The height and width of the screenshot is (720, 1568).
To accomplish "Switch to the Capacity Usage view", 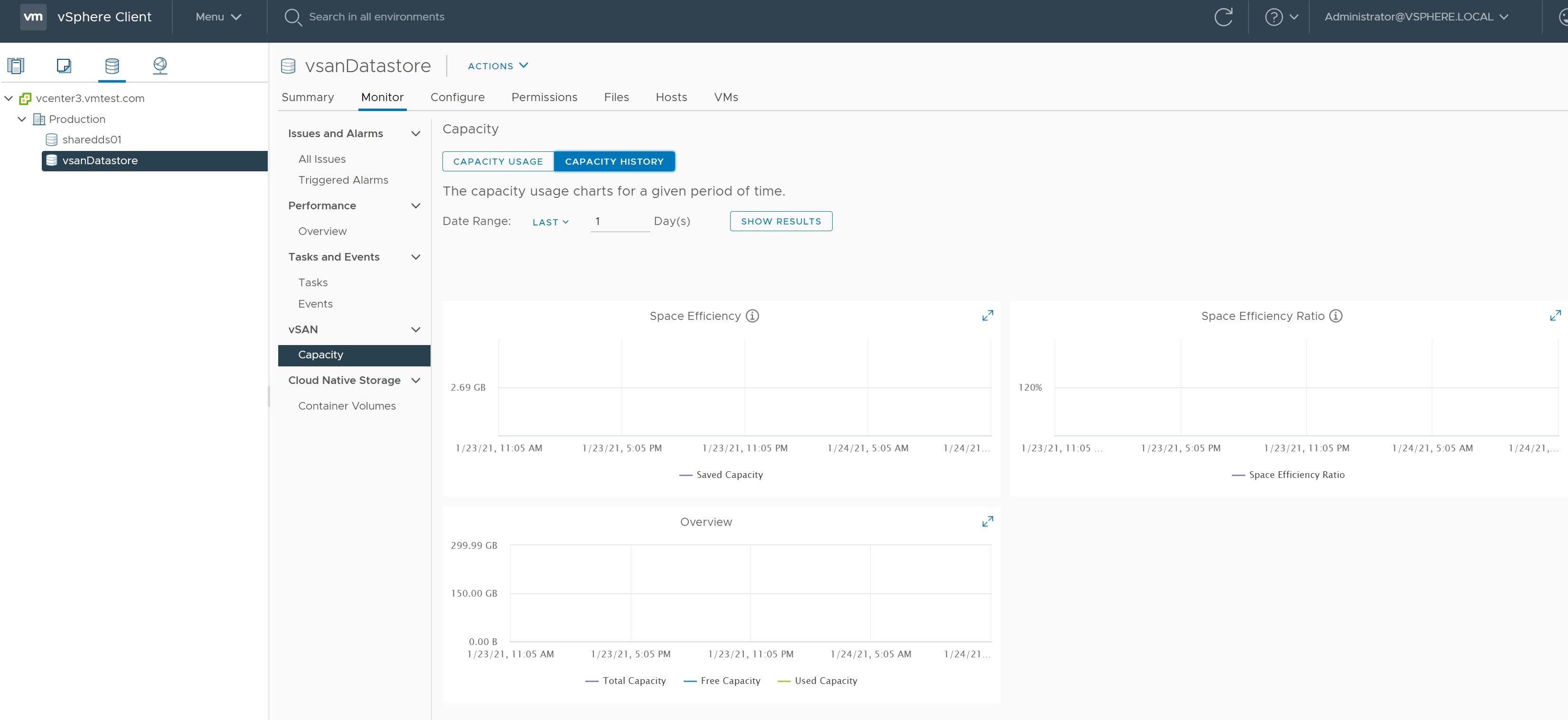I will tap(498, 161).
